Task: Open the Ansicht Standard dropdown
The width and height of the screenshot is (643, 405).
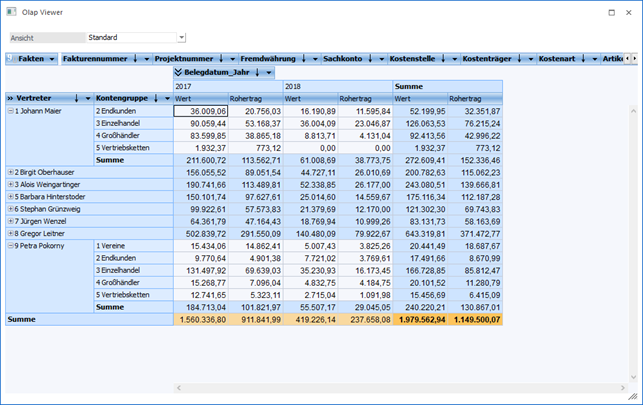Action: point(181,38)
